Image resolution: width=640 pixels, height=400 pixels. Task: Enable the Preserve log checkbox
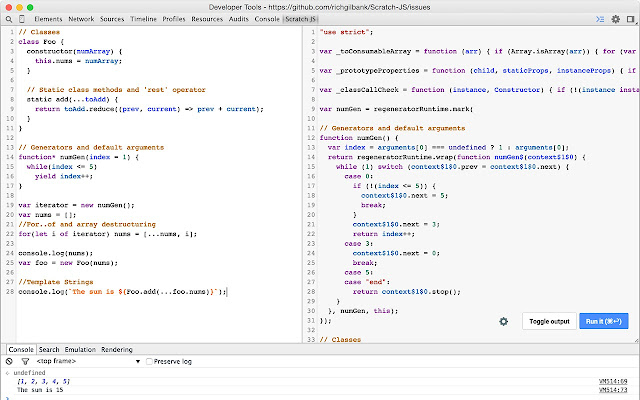click(150, 360)
